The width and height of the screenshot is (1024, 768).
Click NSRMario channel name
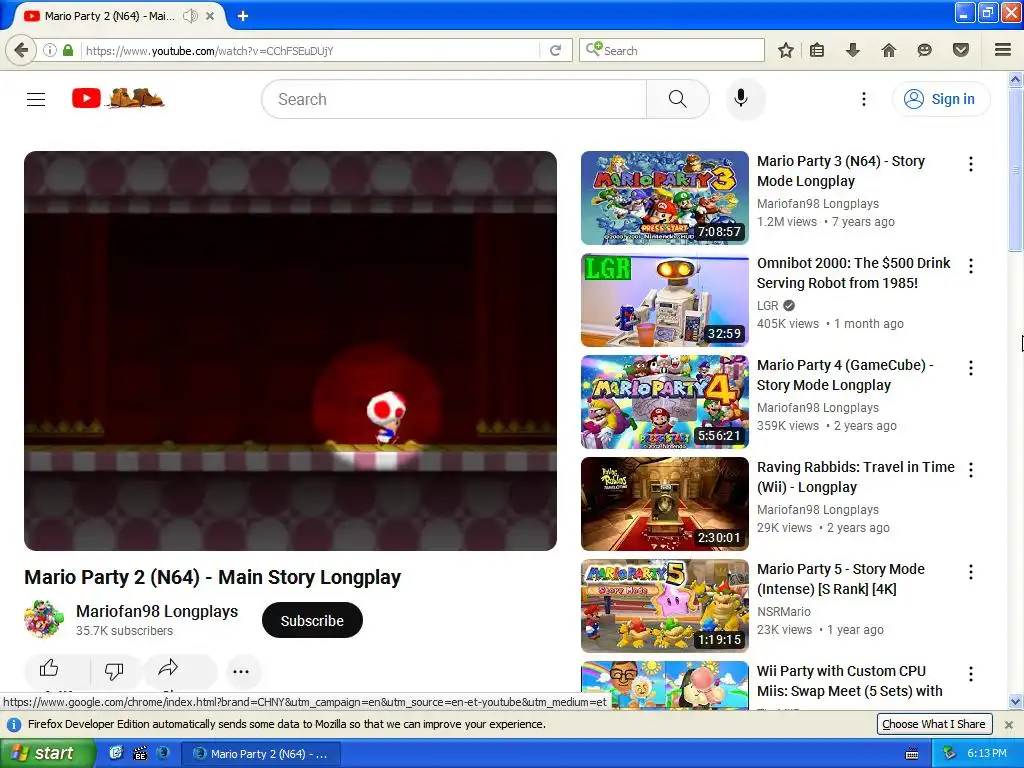784,611
